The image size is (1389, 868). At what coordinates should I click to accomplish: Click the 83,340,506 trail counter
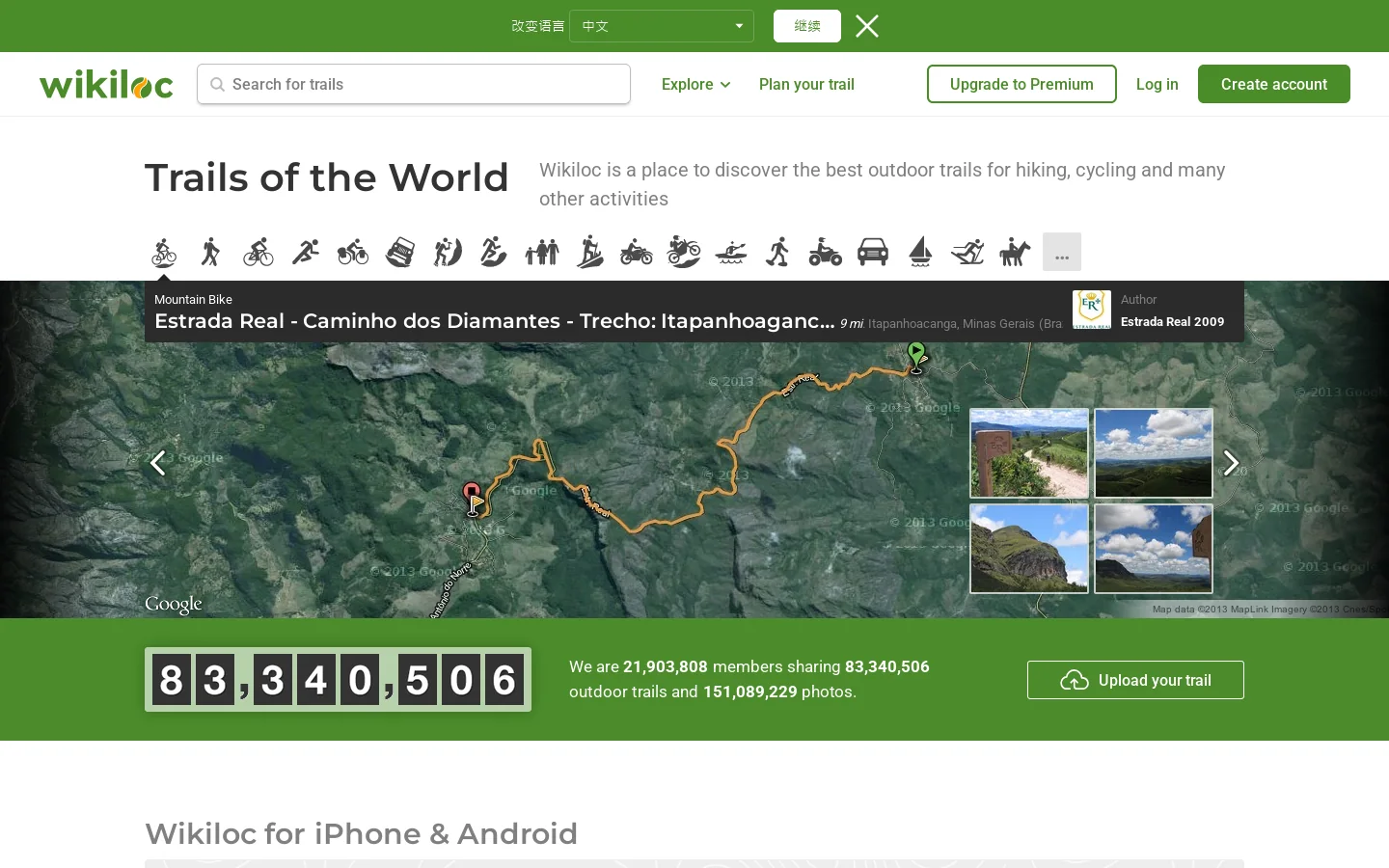tap(338, 680)
